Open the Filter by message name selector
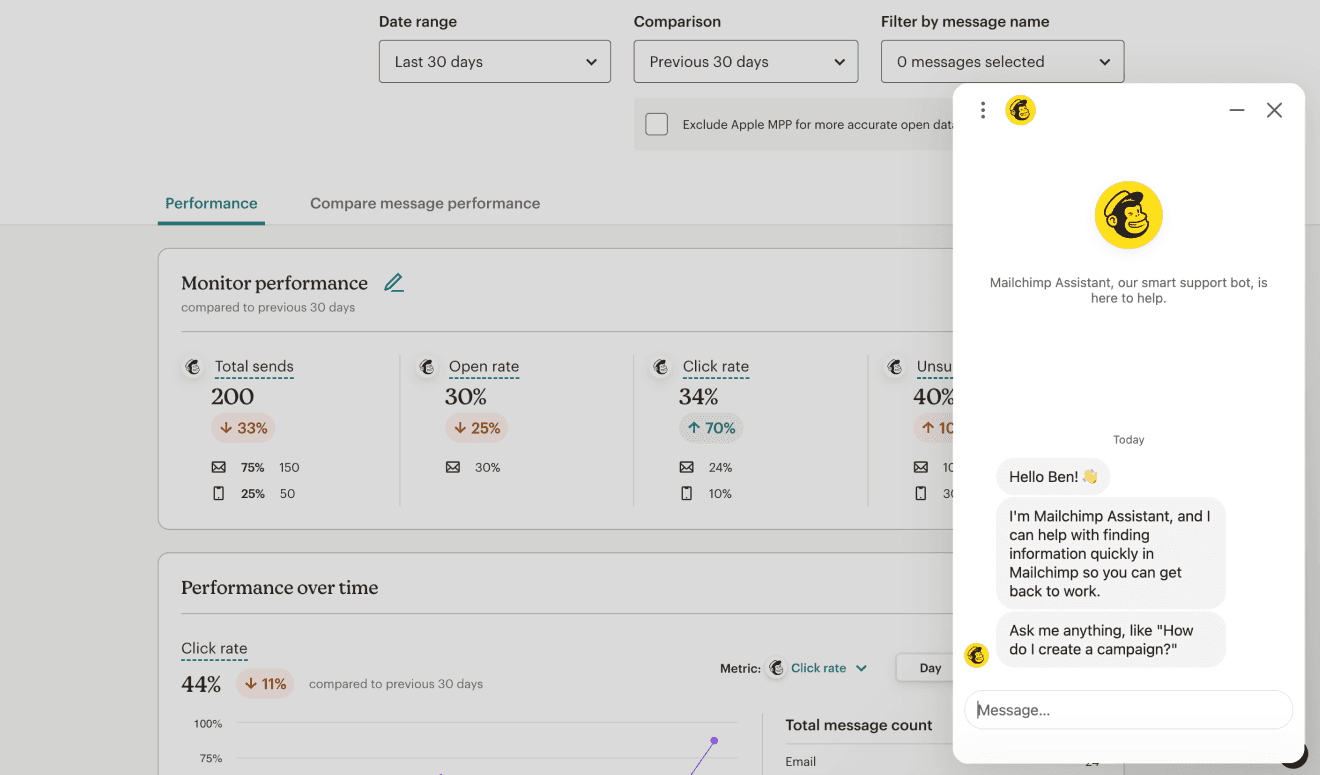 (1002, 61)
